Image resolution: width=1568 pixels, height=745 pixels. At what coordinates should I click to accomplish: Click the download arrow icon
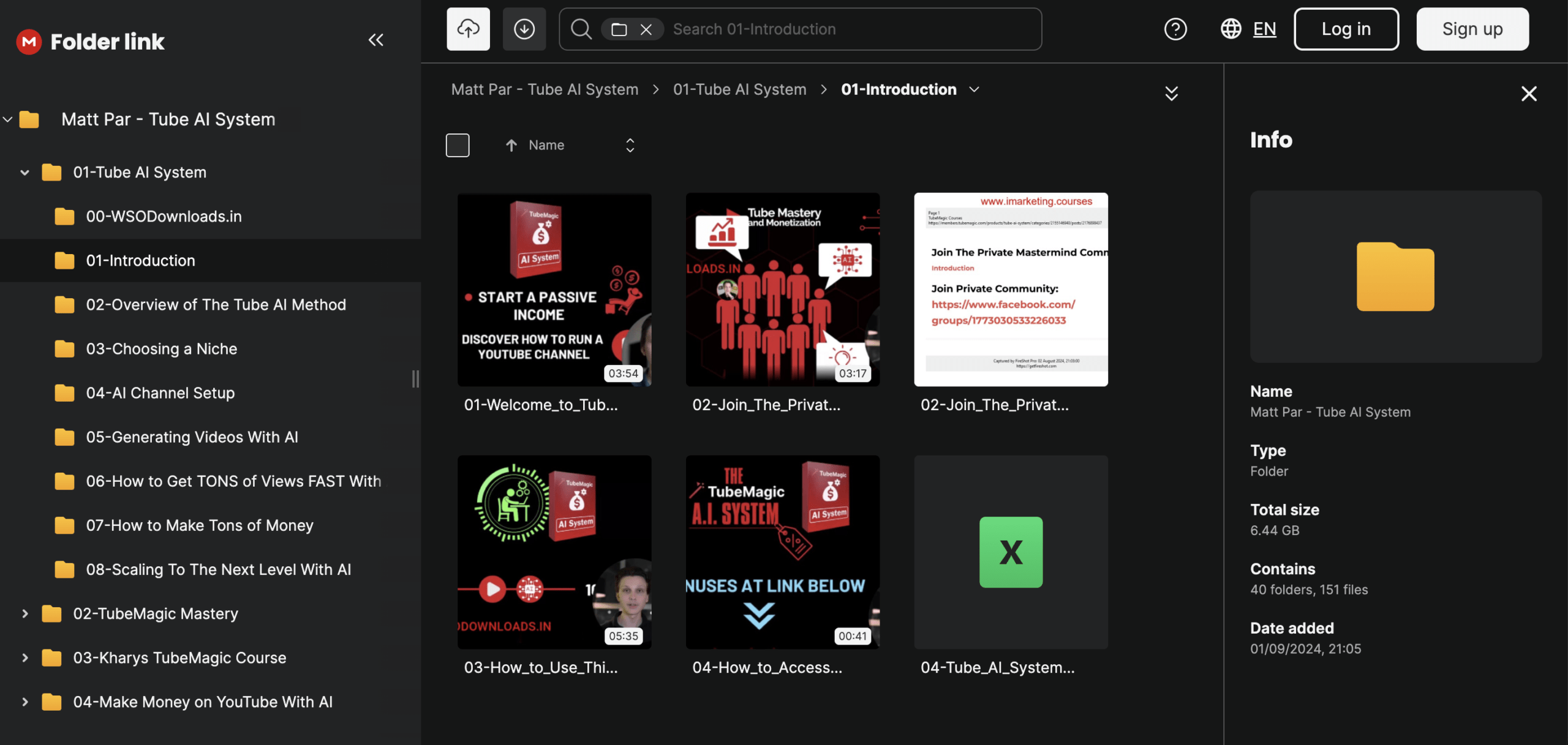[x=524, y=29]
